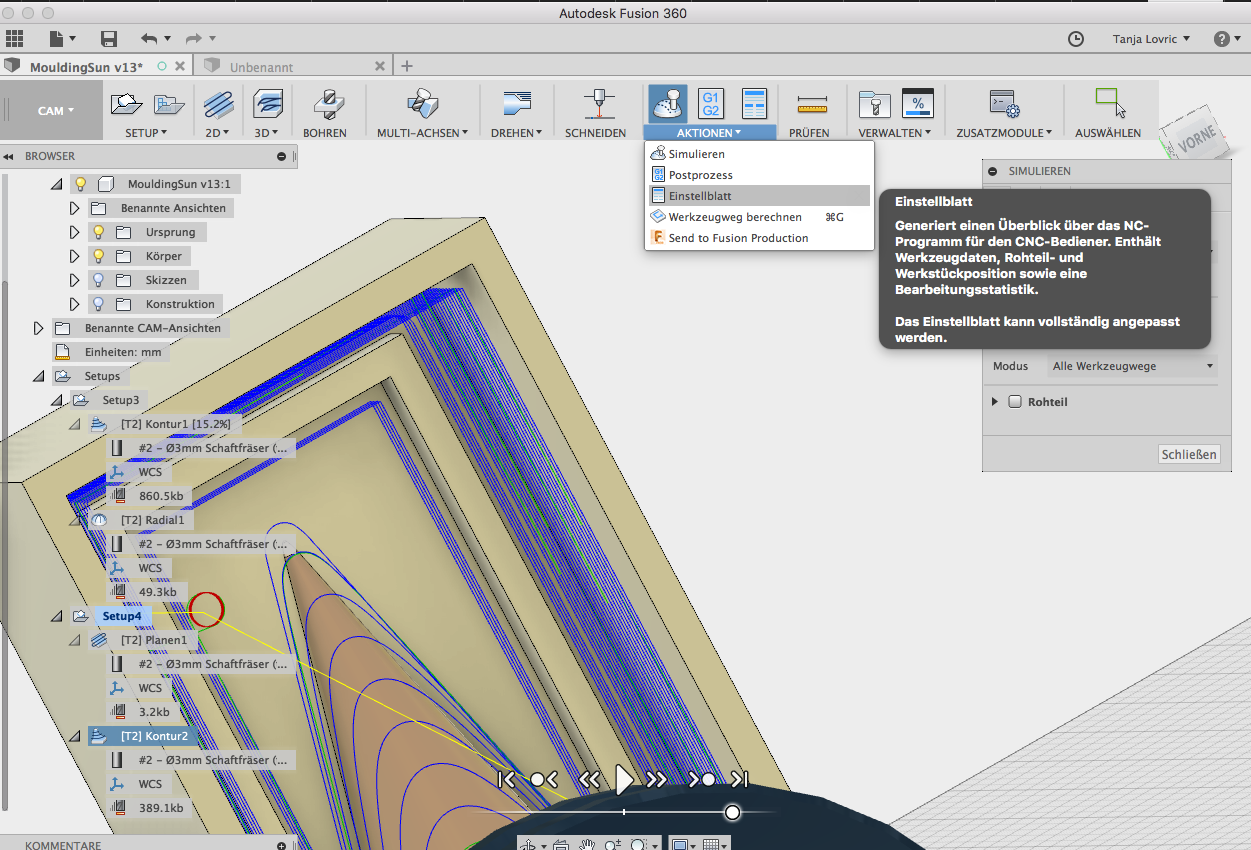Image resolution: width=1251 pixels, height=850 pixels.
Task: Open the tool library icon in Verwalten
Action: click(874, 104)
